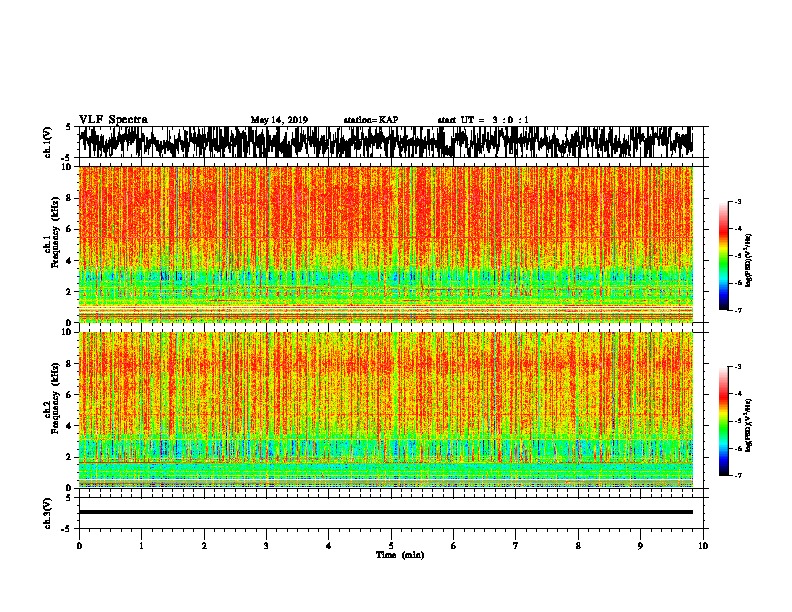Viewport: 792px width, 612px height.
Task: Click the "8" kHz tick on ch.1 frequency axis
Action: pos(70,198)
